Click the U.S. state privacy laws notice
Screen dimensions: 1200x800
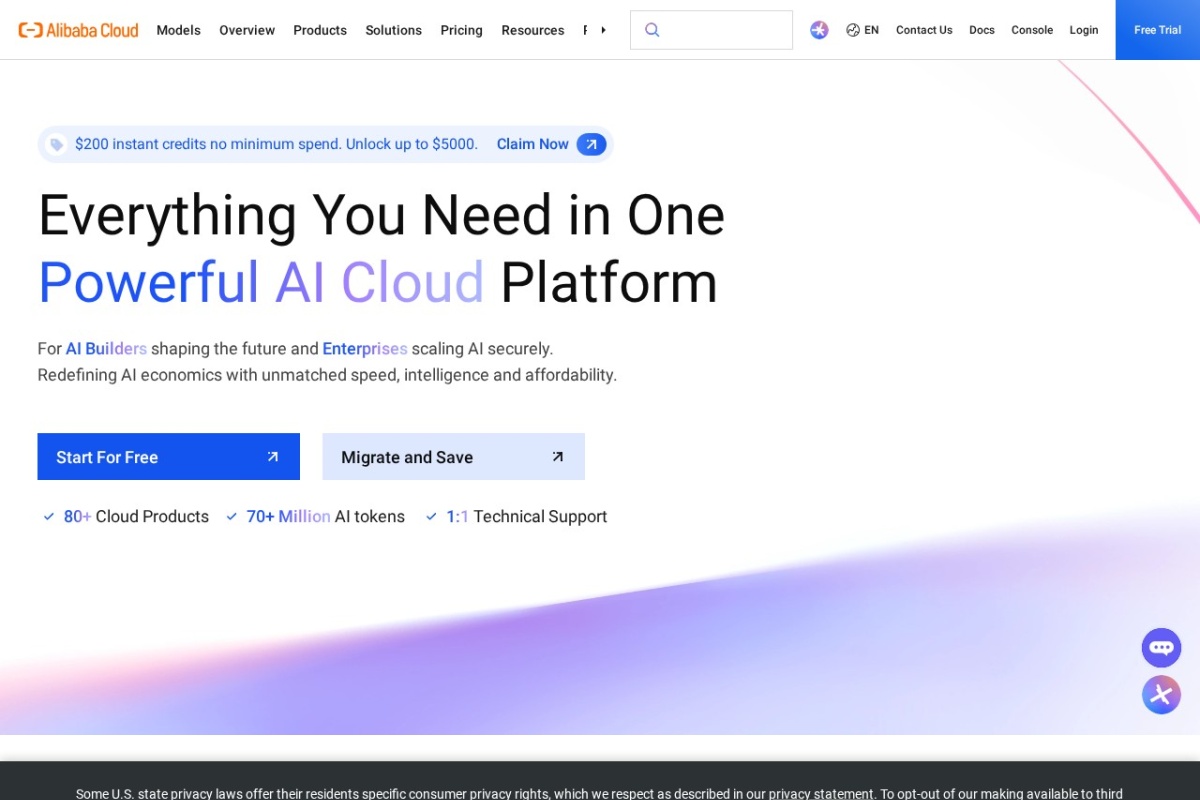coord(600,793)
